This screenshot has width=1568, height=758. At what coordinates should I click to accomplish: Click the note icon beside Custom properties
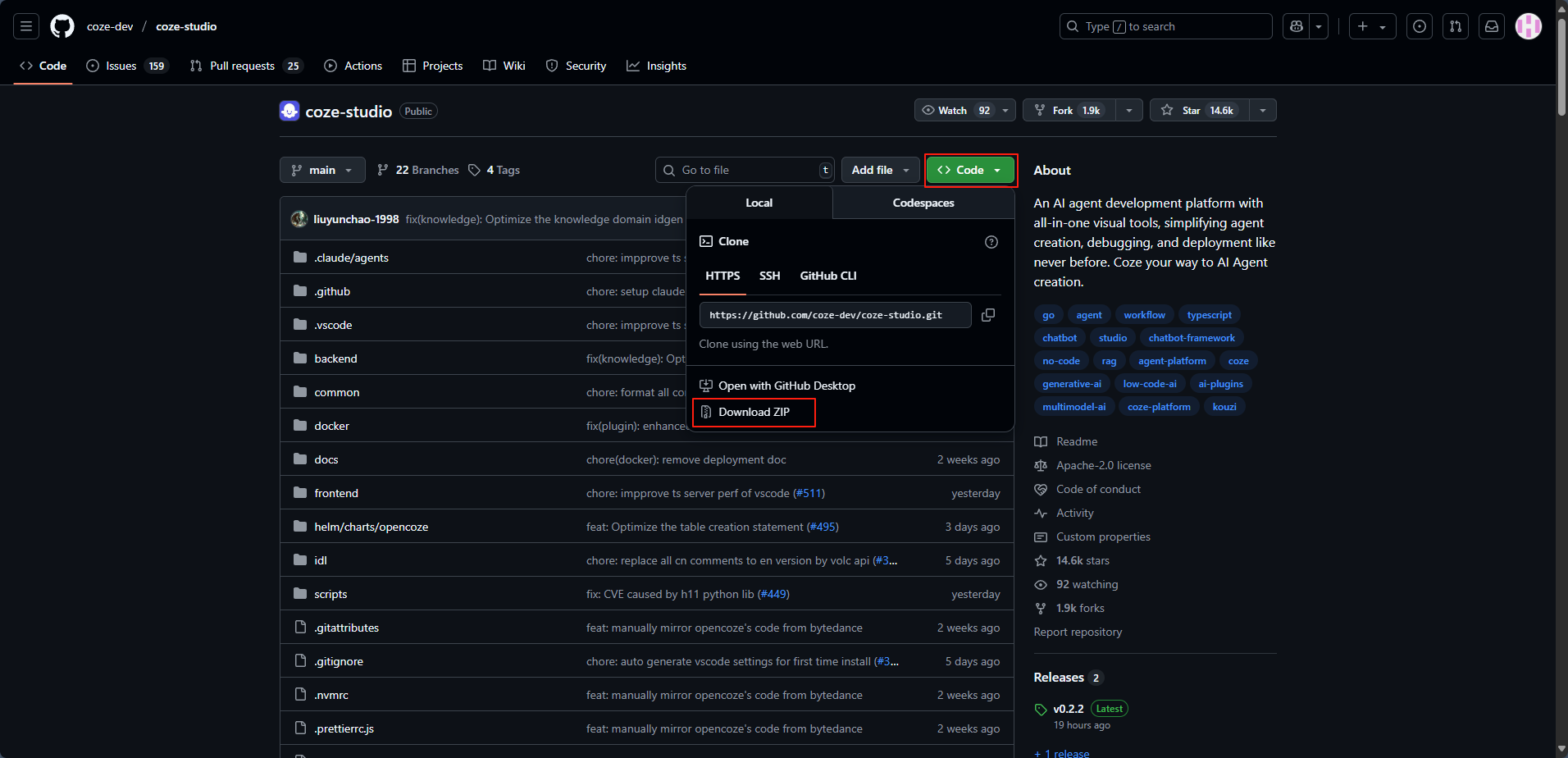click(1041, 537)
